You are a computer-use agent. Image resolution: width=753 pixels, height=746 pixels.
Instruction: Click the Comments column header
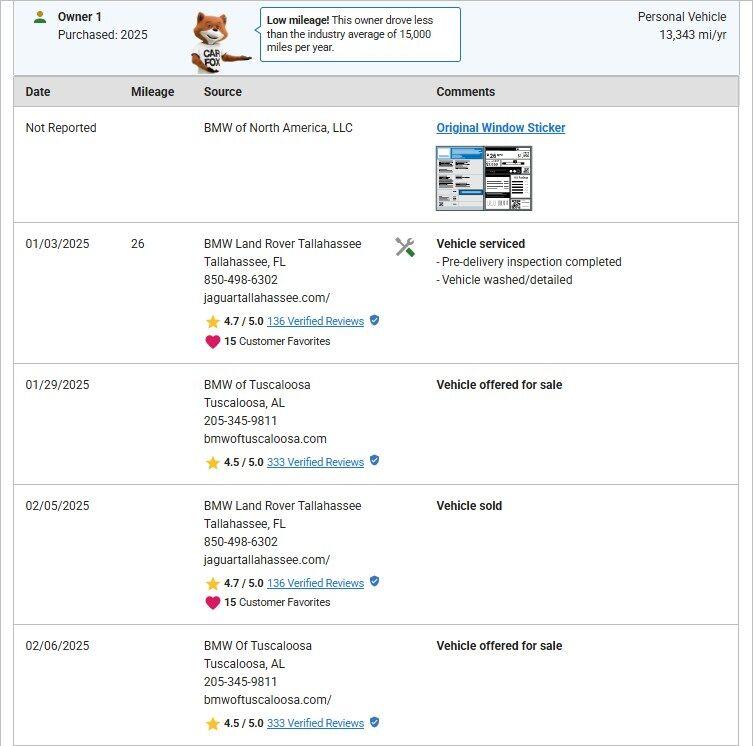pyautogui.click(x=465, y=92)
